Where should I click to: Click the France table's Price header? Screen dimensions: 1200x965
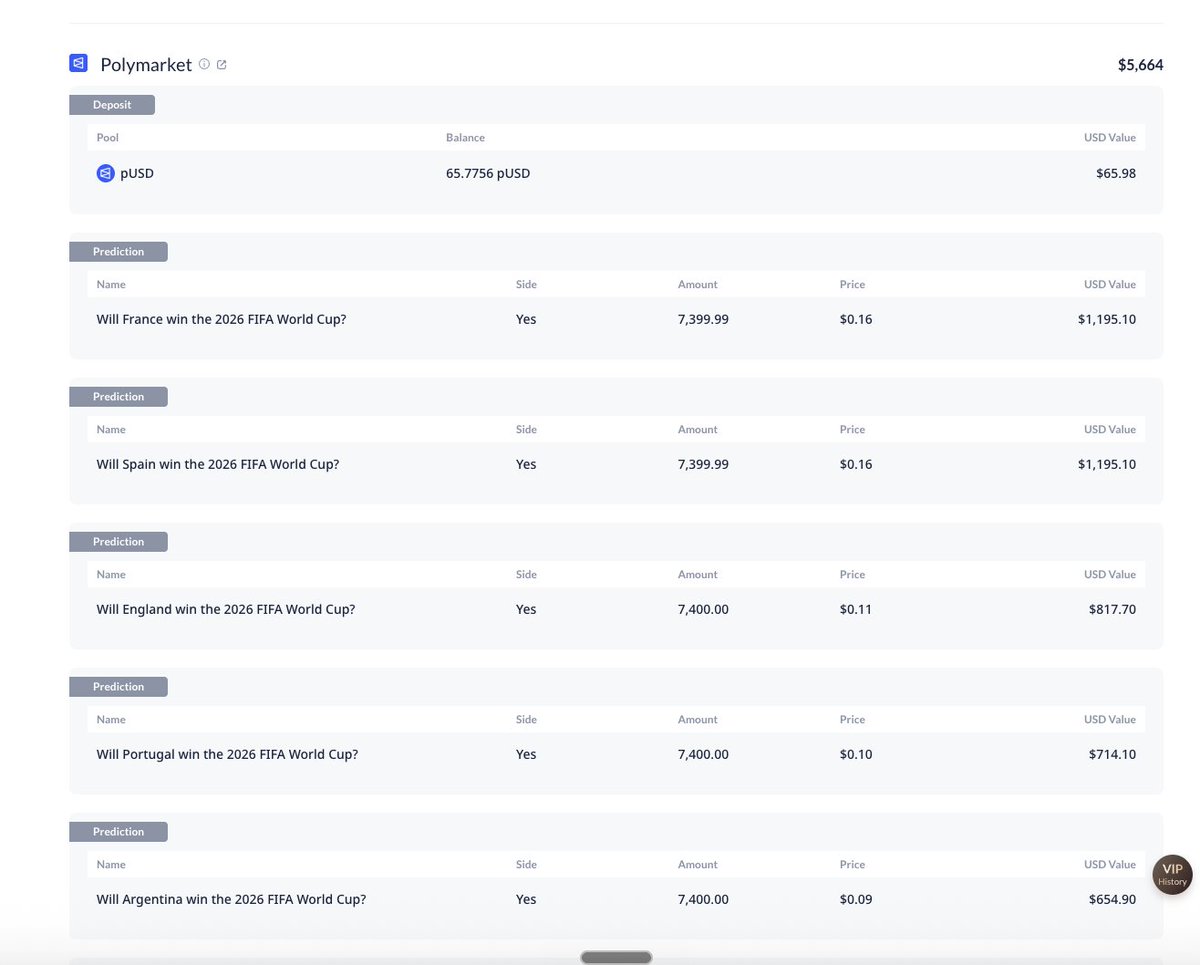(852, 284)
